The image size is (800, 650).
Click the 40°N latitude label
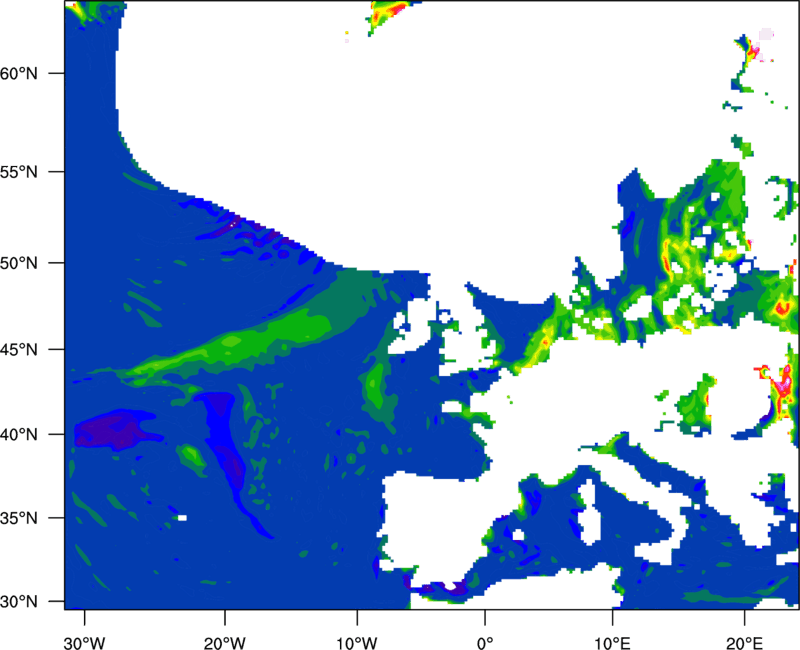[19, 435]
